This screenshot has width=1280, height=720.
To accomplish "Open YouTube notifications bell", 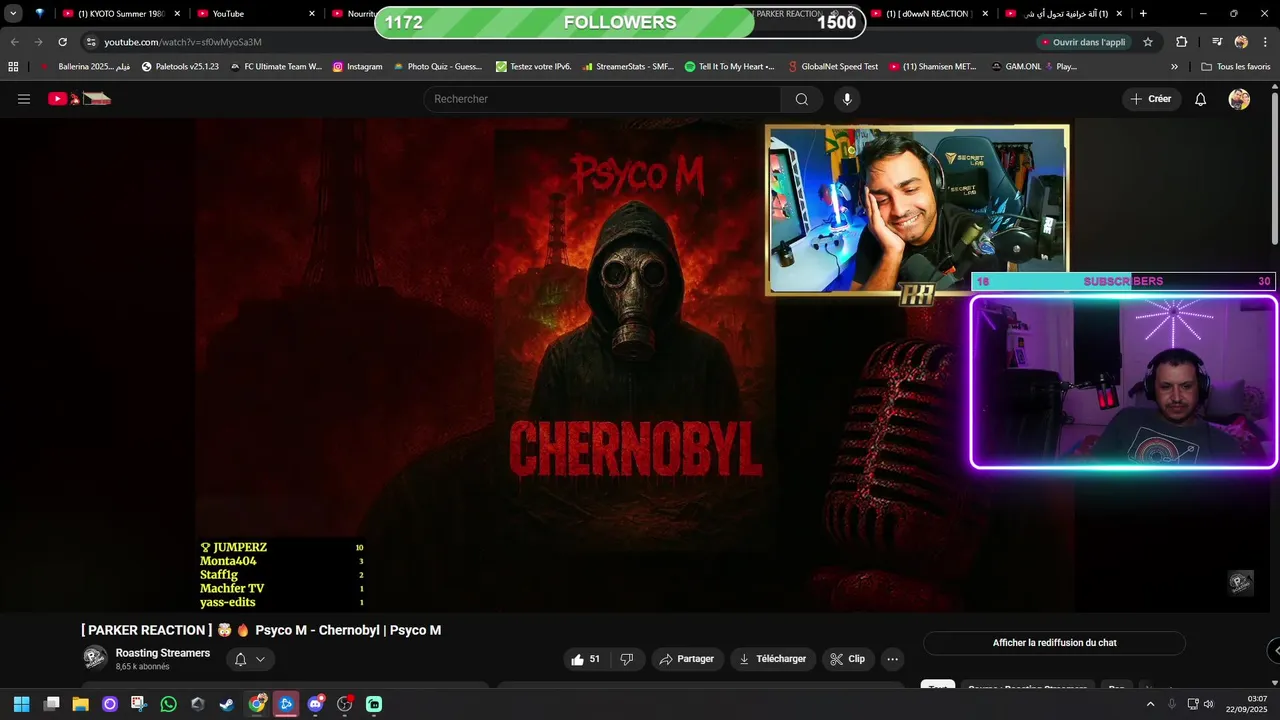I will (1201, 99).
